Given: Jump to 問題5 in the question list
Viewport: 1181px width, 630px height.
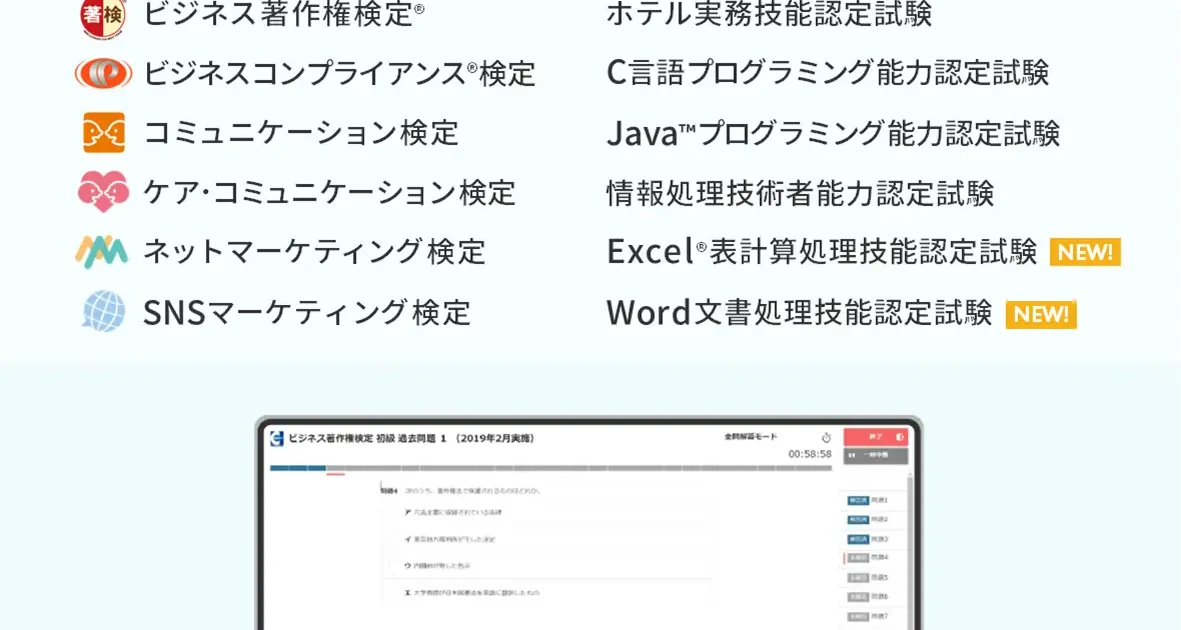Looking at the screenshot, I should tap(867, 577).
